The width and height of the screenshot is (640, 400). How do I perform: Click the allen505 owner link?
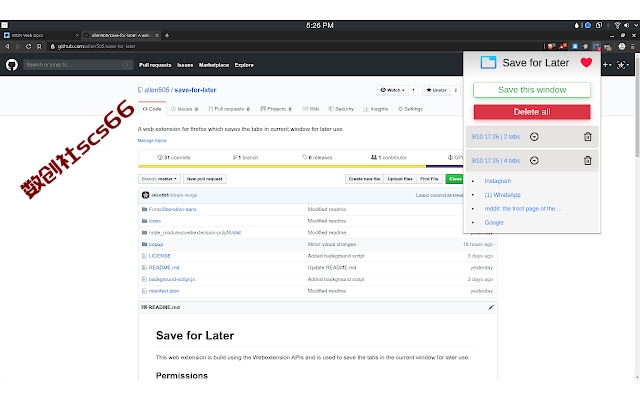coord(157,90)
